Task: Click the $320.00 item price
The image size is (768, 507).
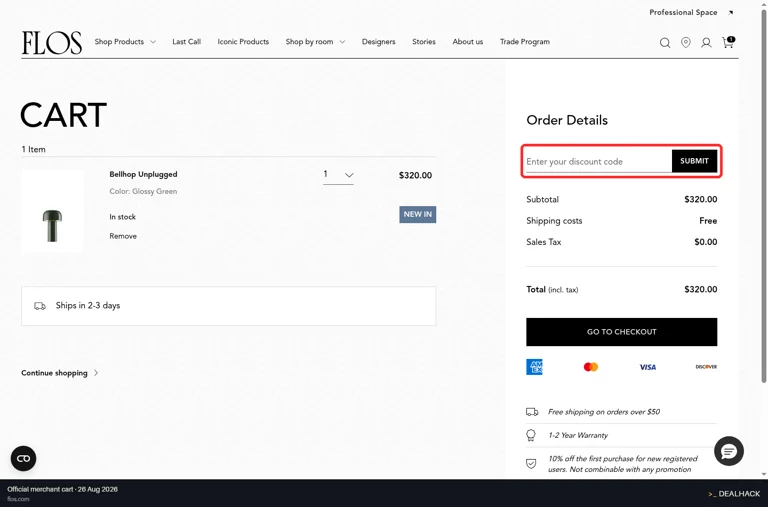Action: pos(415,175)
